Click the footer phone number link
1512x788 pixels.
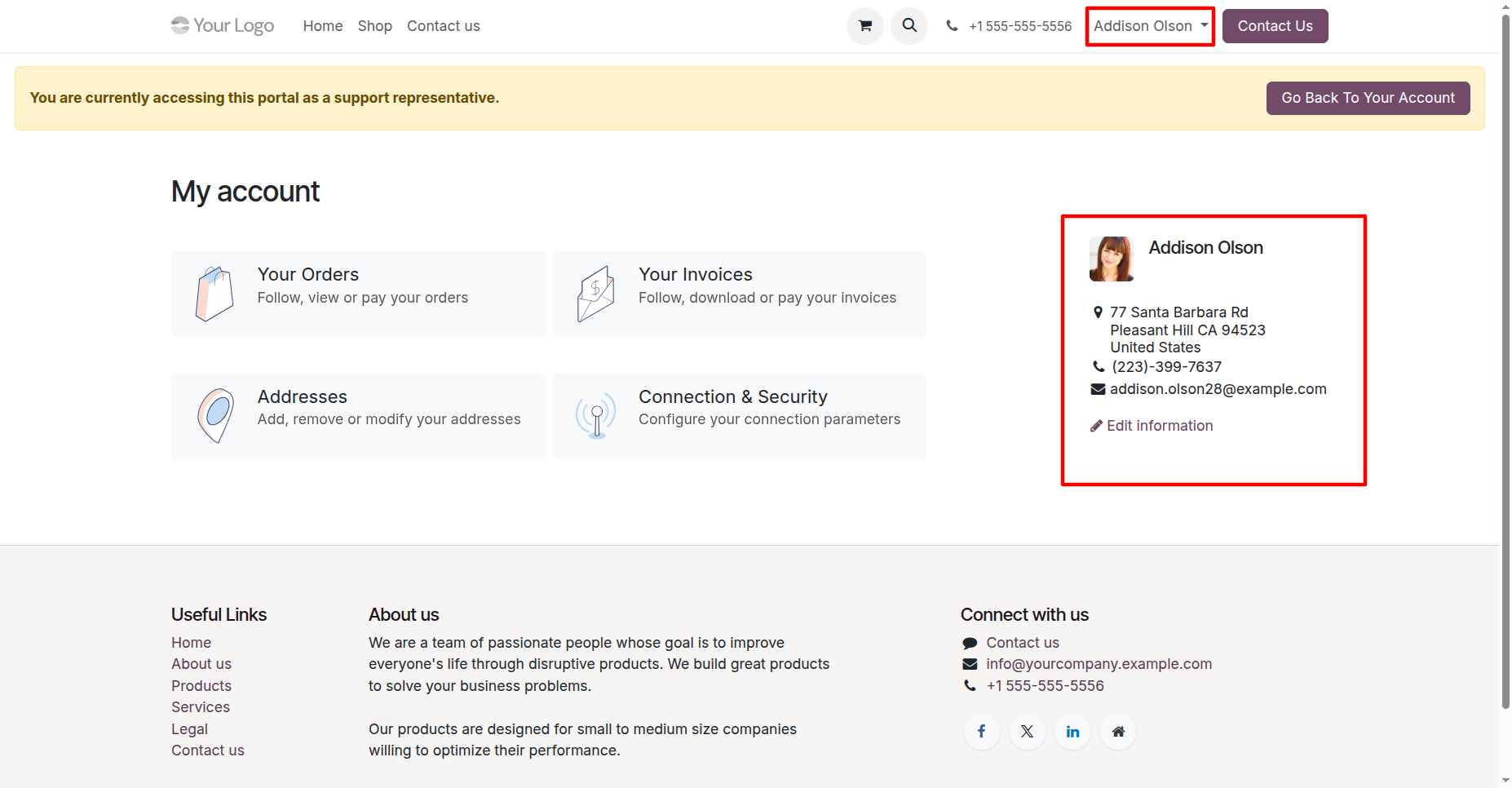point(1046,686)
